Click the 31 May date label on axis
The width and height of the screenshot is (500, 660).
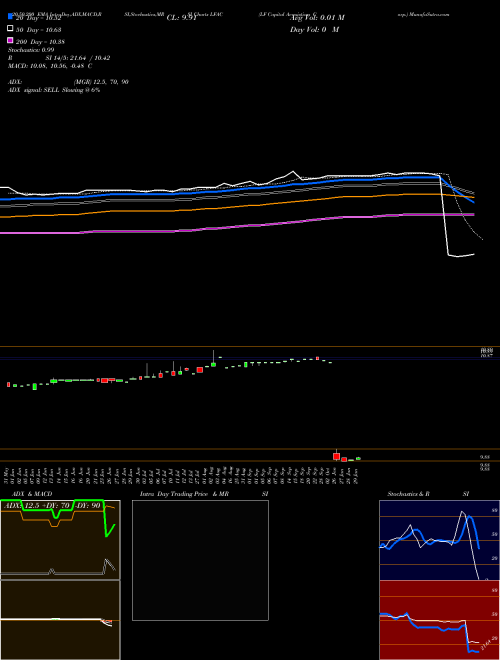[x=7, y=475]
